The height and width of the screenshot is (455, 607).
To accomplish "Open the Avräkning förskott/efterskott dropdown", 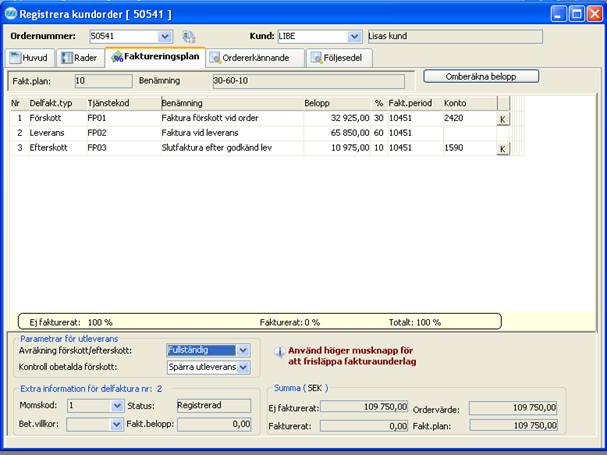I will (x=243, y=350).
